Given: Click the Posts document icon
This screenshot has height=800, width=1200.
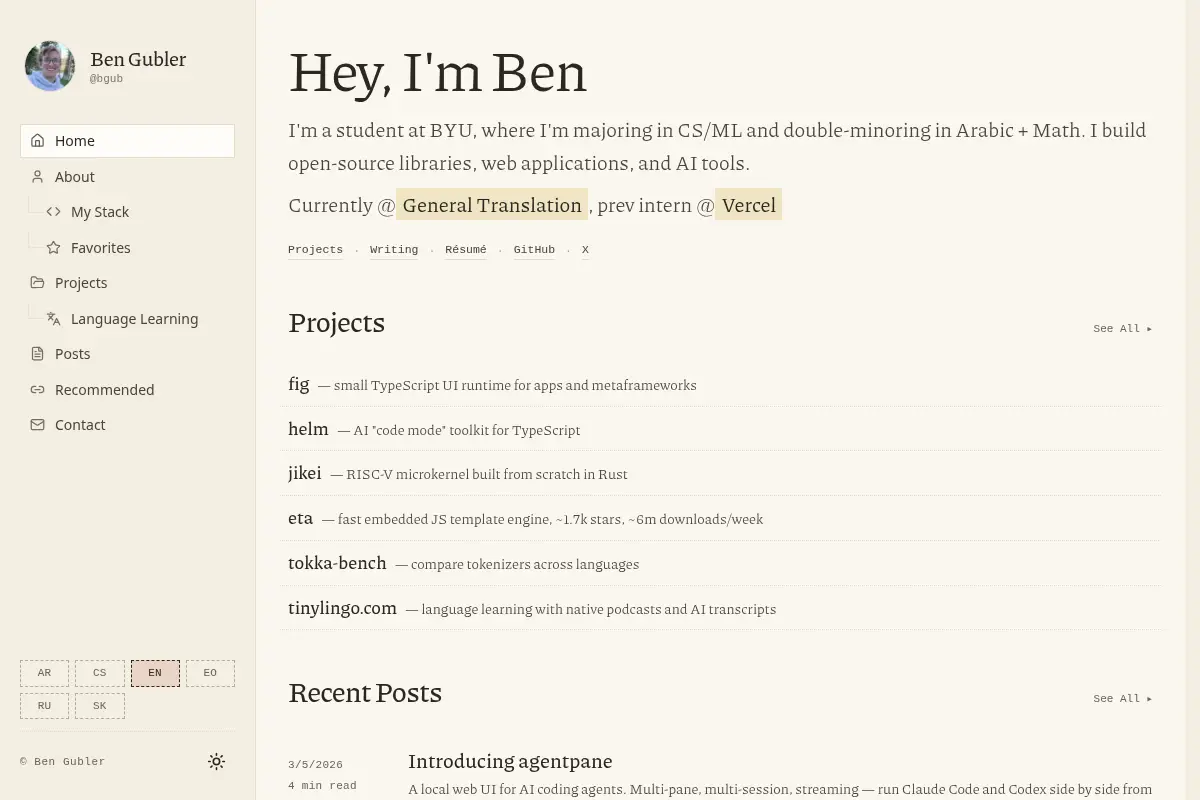Looking at the screenshot, I should pos(38,354).
